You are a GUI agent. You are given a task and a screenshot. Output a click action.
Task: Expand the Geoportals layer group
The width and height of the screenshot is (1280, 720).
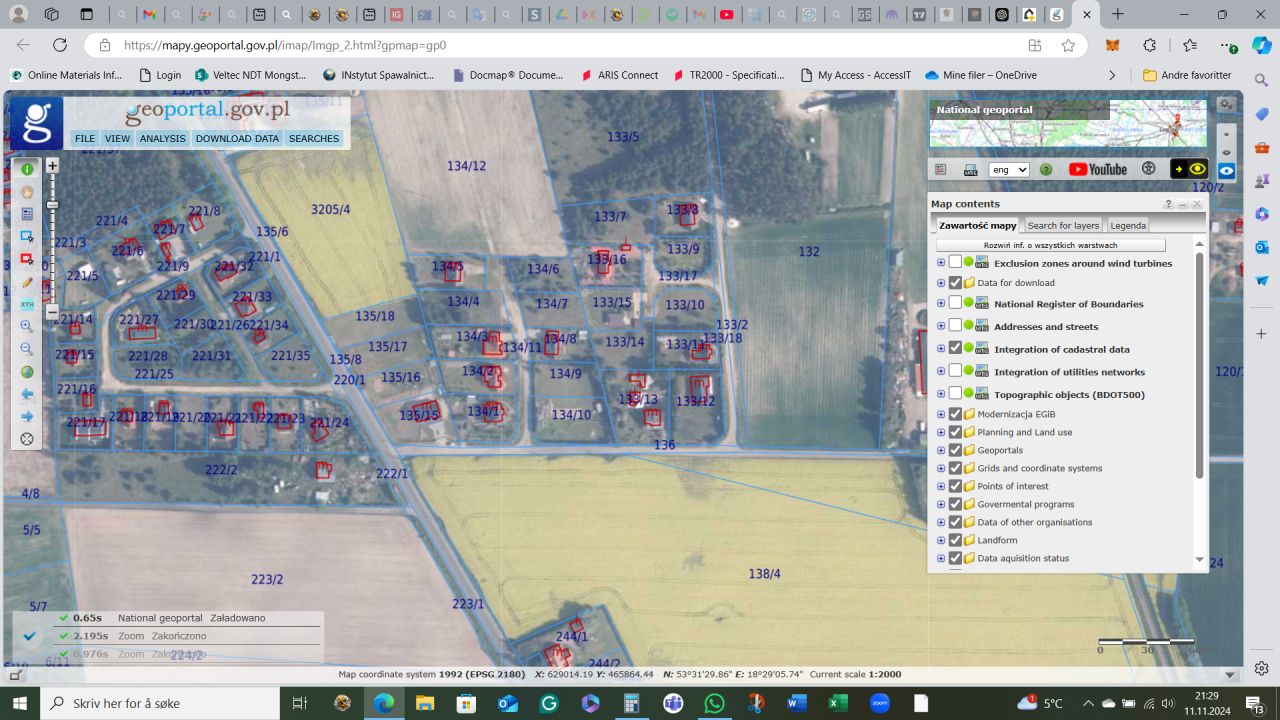pos(941,450)
